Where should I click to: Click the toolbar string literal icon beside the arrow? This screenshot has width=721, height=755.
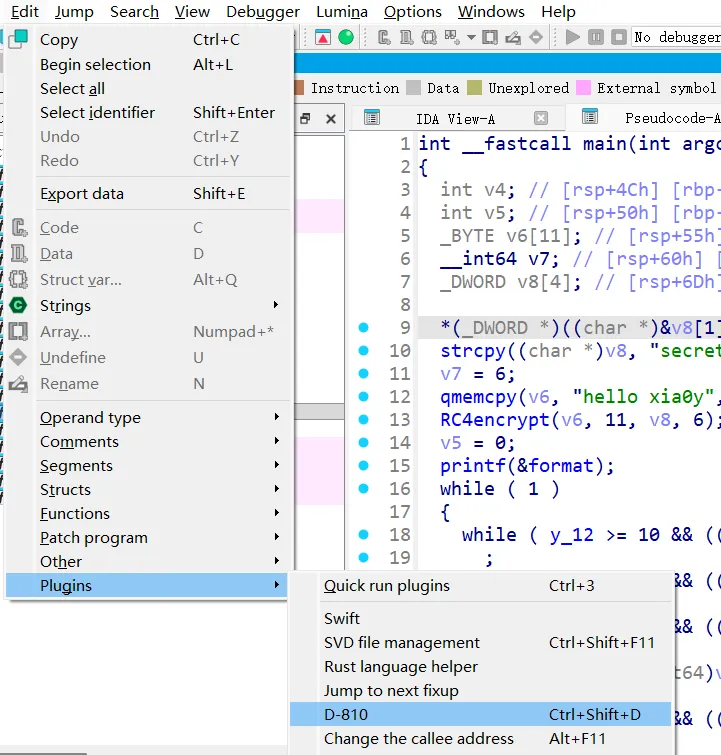[452, 37]
